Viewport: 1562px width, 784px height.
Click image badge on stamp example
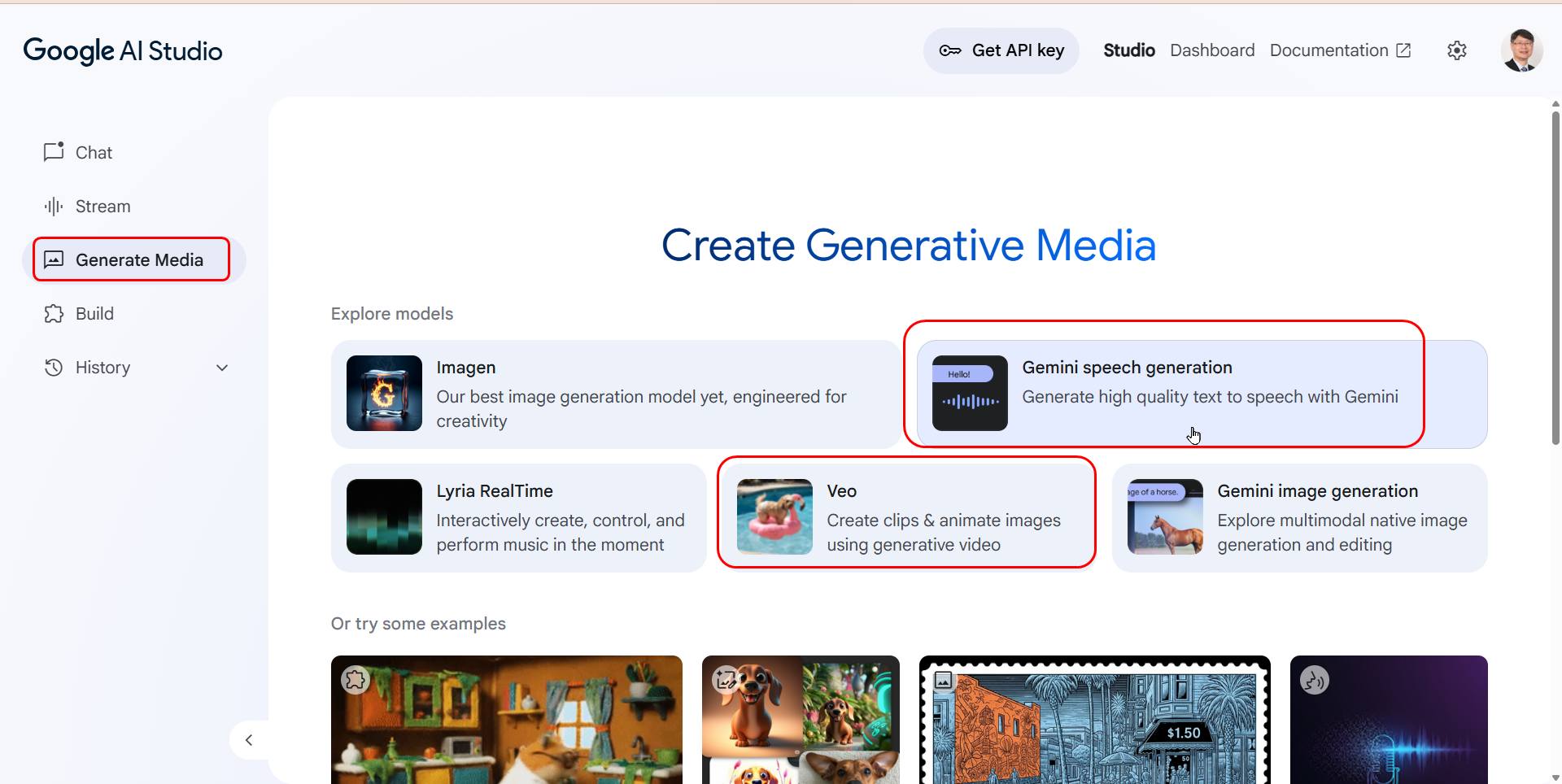[x=943, y=680]
